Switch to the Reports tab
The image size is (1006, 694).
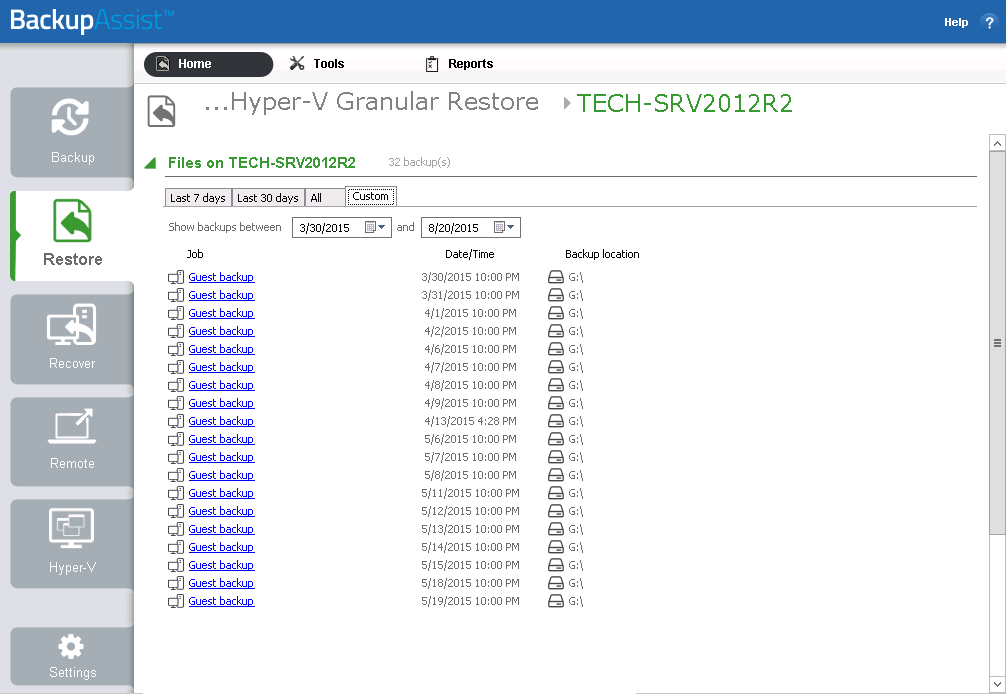(459, 64)
